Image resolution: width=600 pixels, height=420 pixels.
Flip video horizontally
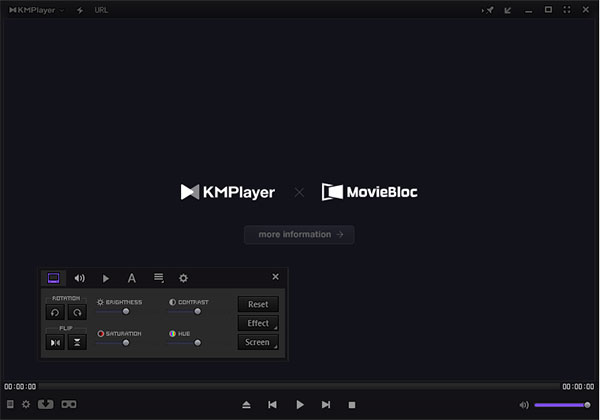(55, 342)
